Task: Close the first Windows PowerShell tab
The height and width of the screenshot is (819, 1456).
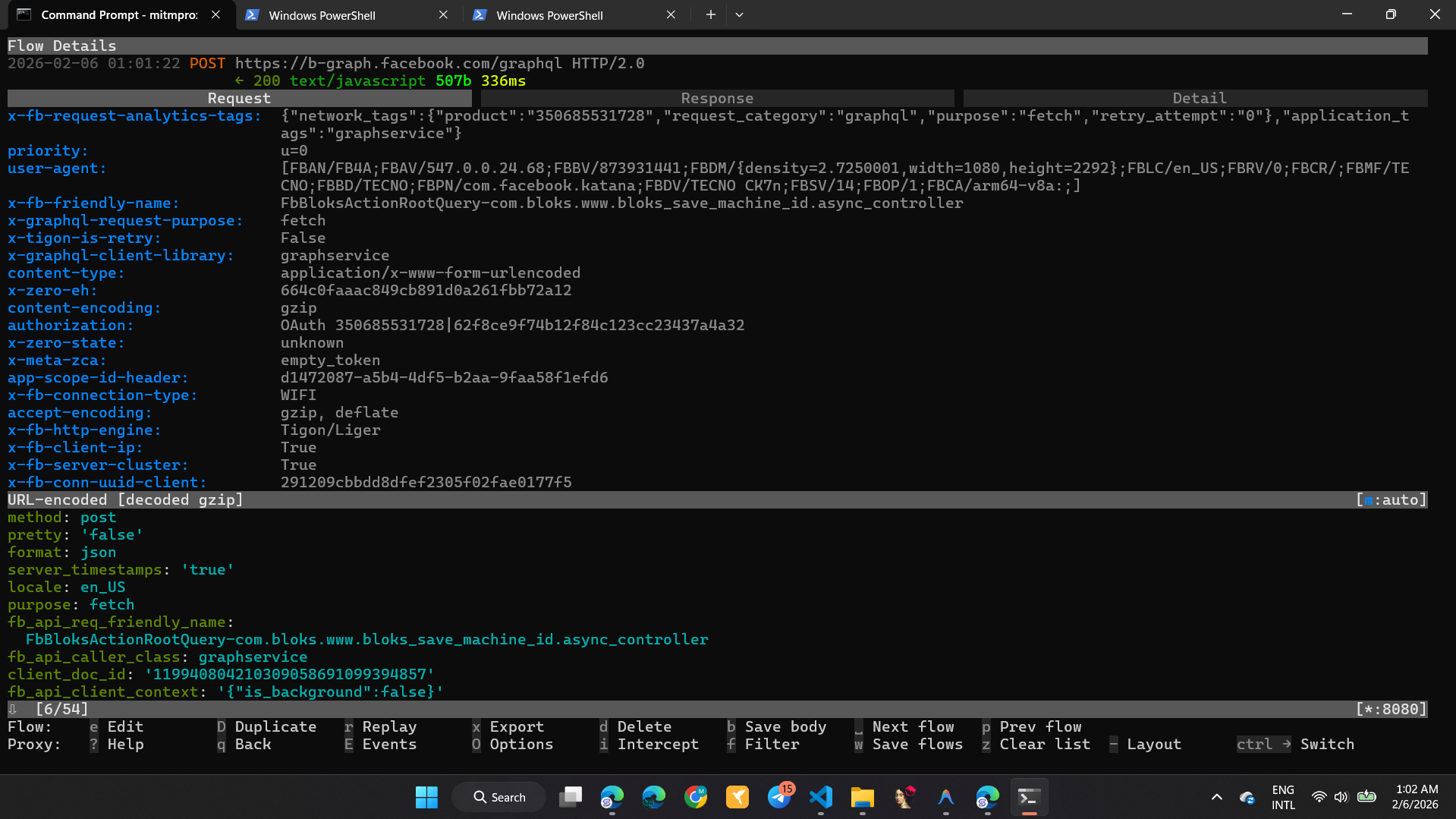Action: pos(443,15)
